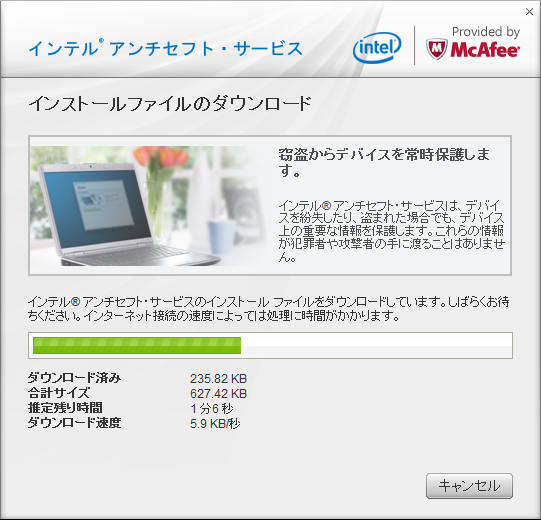Screen dimensions: 541x520
Task: Click the Intel logo in the header
Action: (377, 47)
